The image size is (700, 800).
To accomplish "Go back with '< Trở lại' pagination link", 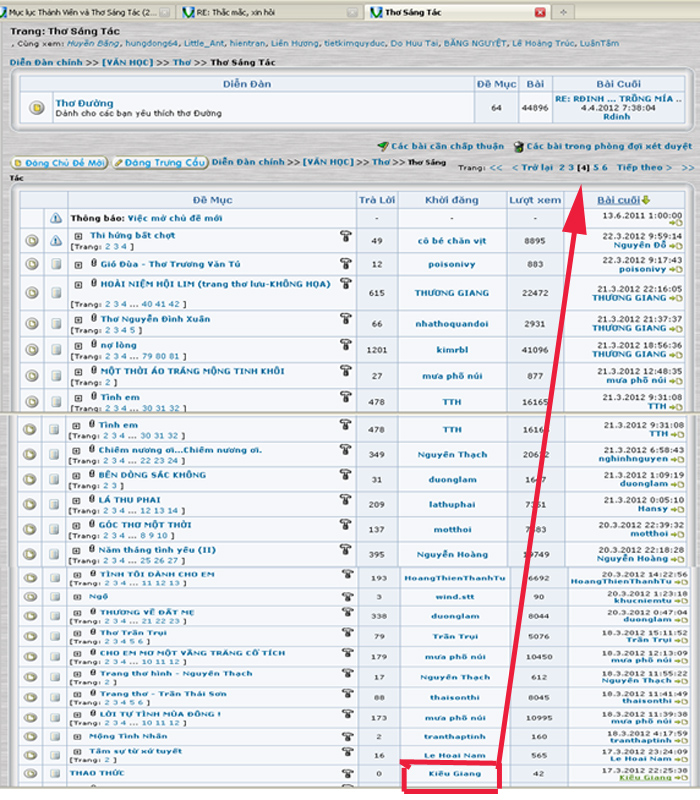I will click(532, 167).
